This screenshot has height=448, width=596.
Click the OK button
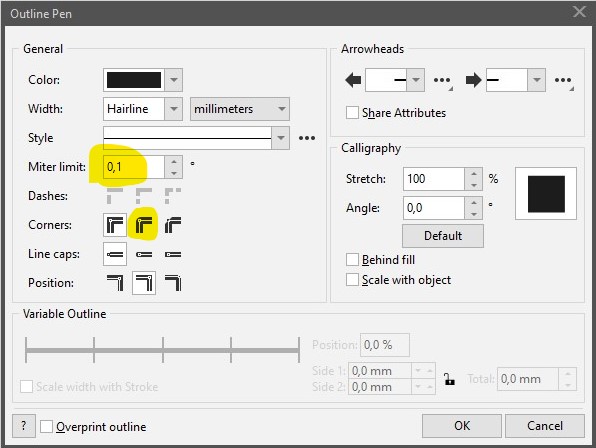(x=462, y=426)
